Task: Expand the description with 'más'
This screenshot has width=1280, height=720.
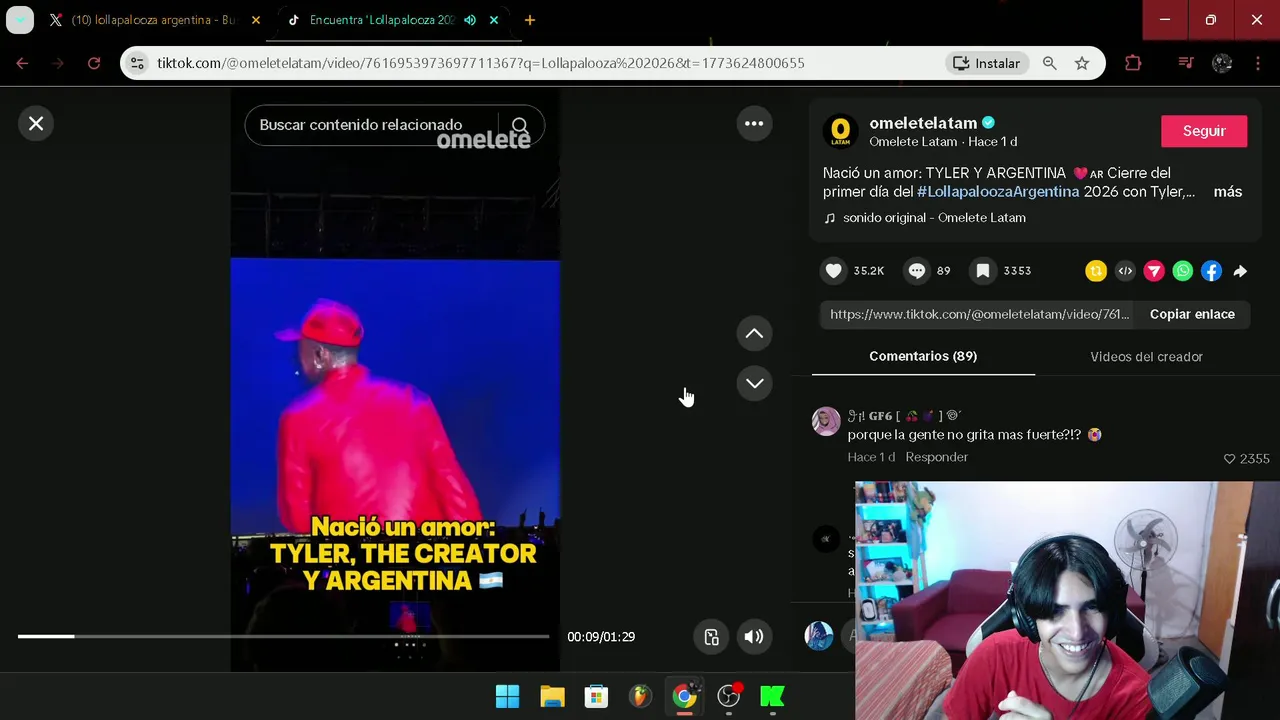Action: tap(1228, 192)
